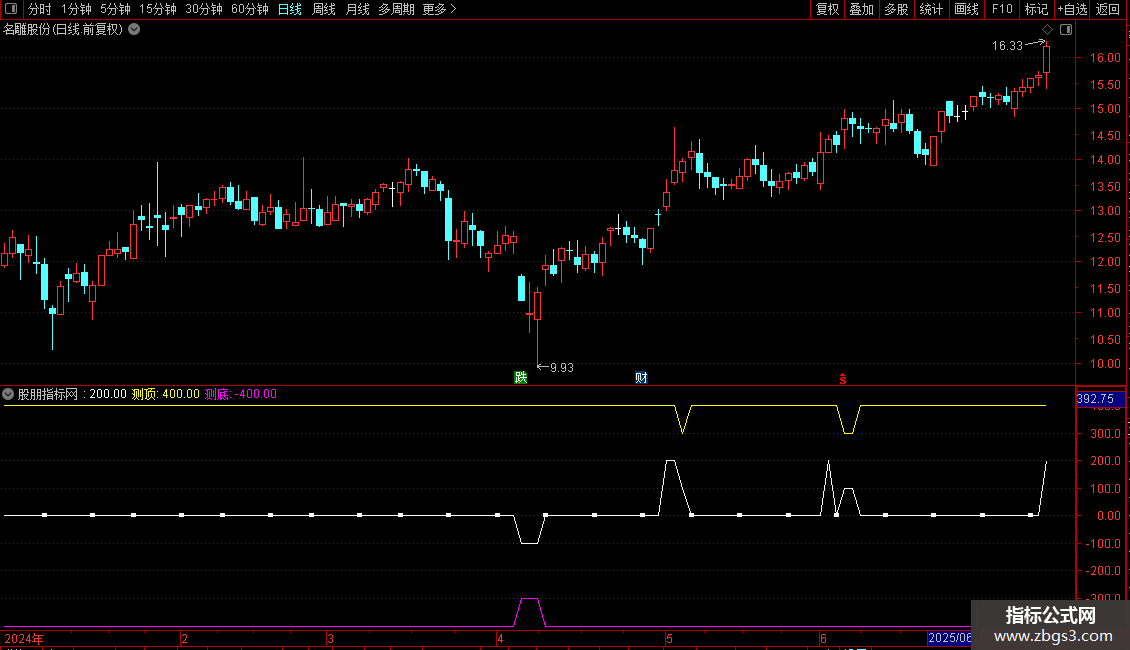Click the highlighted 2025/06 date label
This screenshot has width=1130, height=650.
click(950, 638)
